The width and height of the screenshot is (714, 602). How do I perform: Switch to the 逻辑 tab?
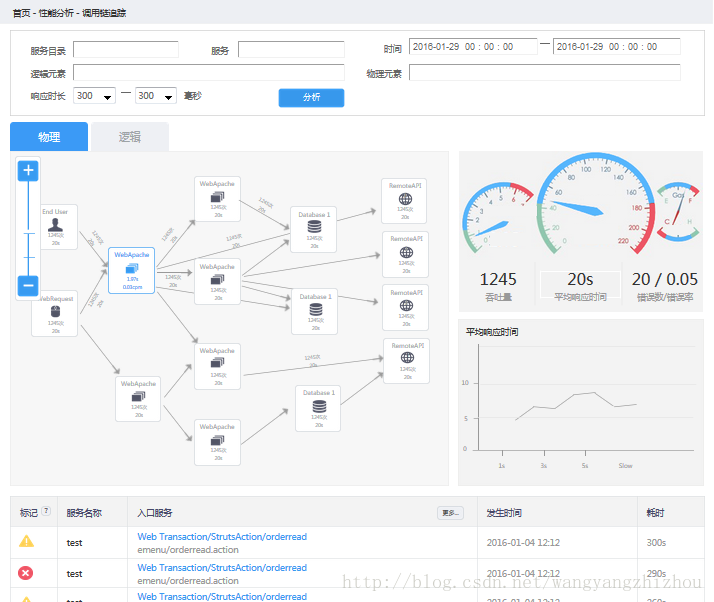pyautogui.click(x=130, y=137)
